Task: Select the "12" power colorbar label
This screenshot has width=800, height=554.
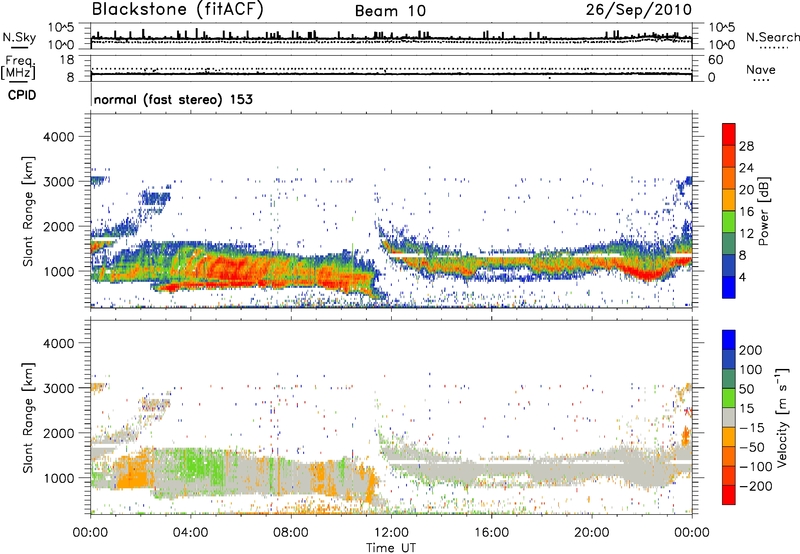Action: tap(746, 234)
